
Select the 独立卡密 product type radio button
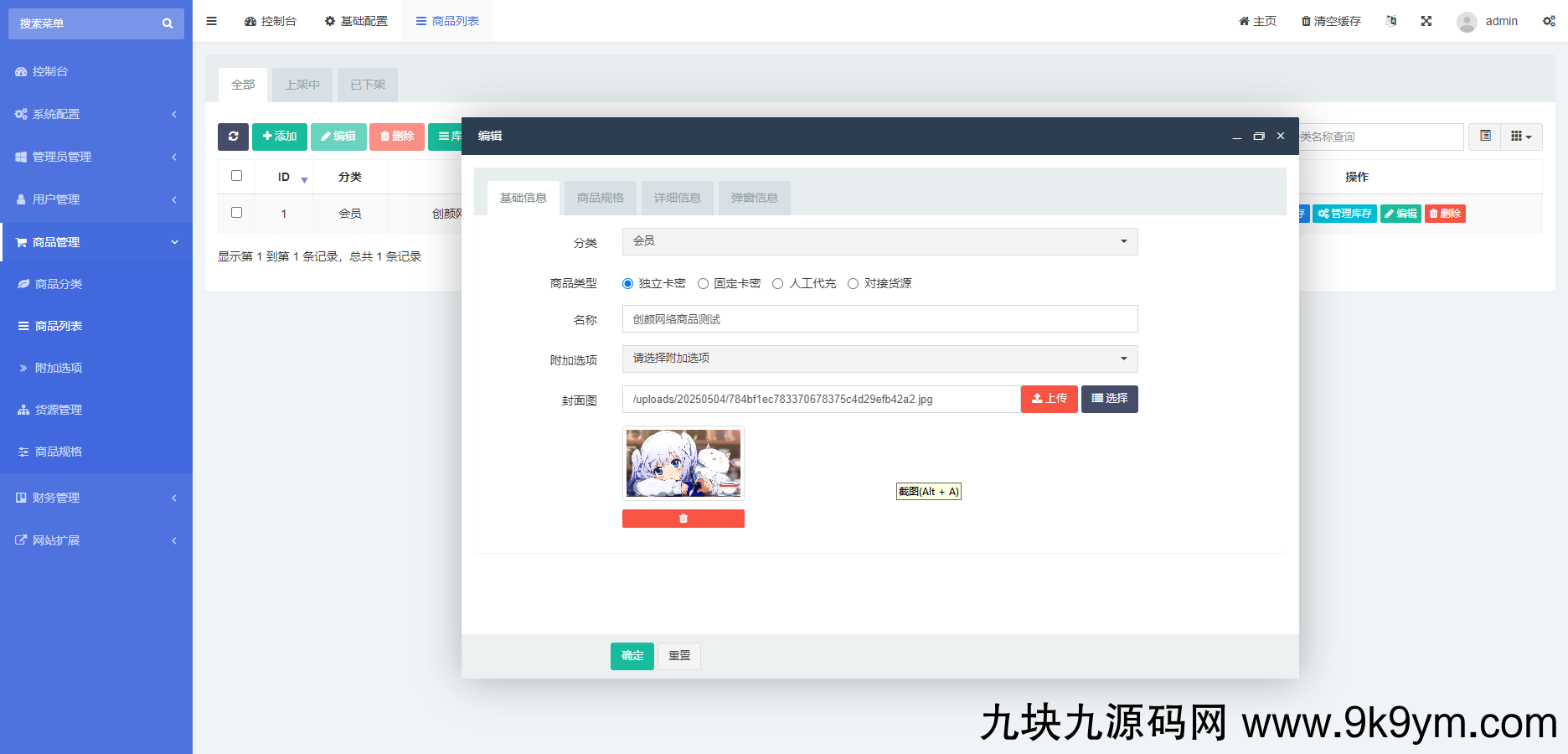[x=627, y=283]
